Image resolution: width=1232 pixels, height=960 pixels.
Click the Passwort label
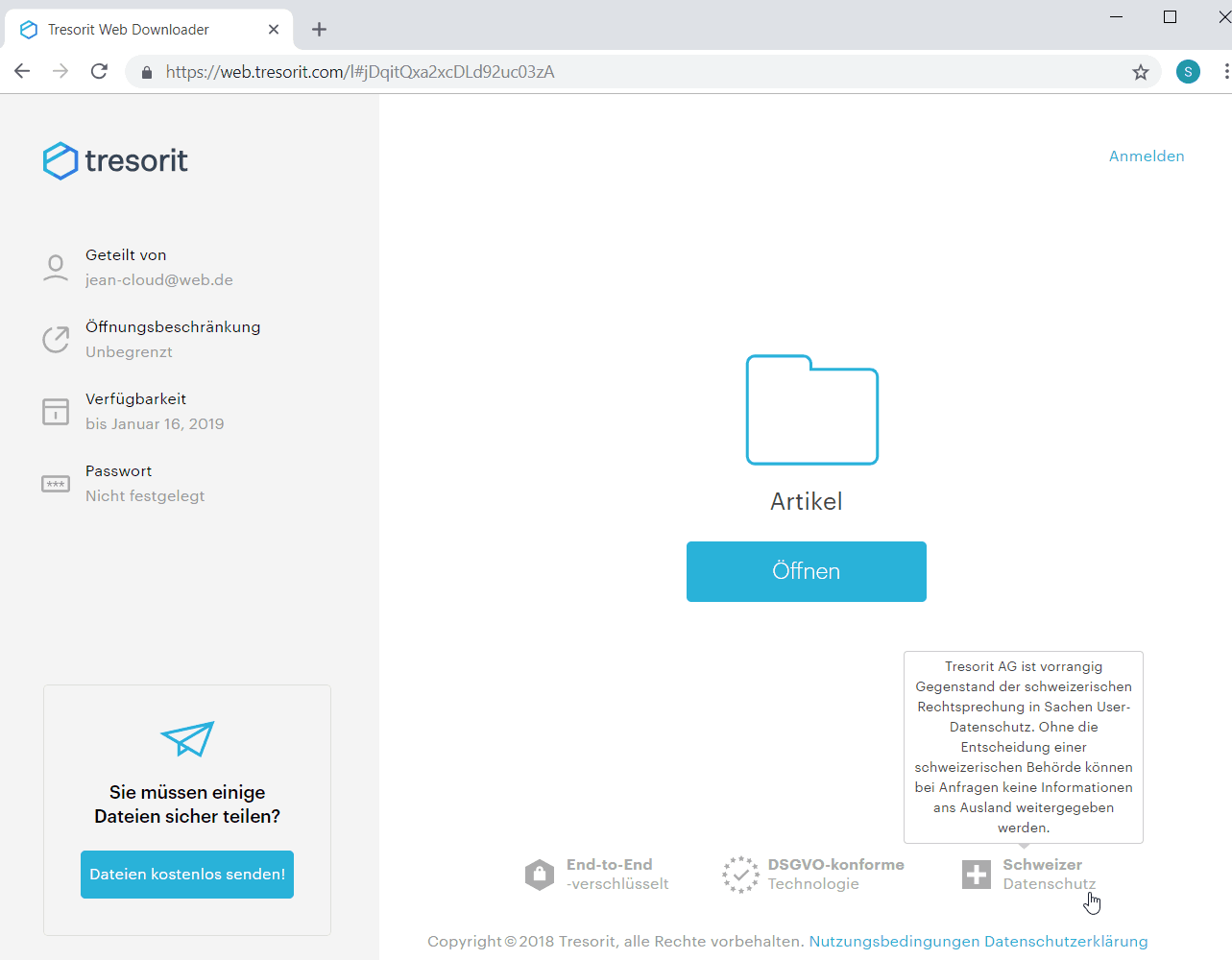click(118, 471)
